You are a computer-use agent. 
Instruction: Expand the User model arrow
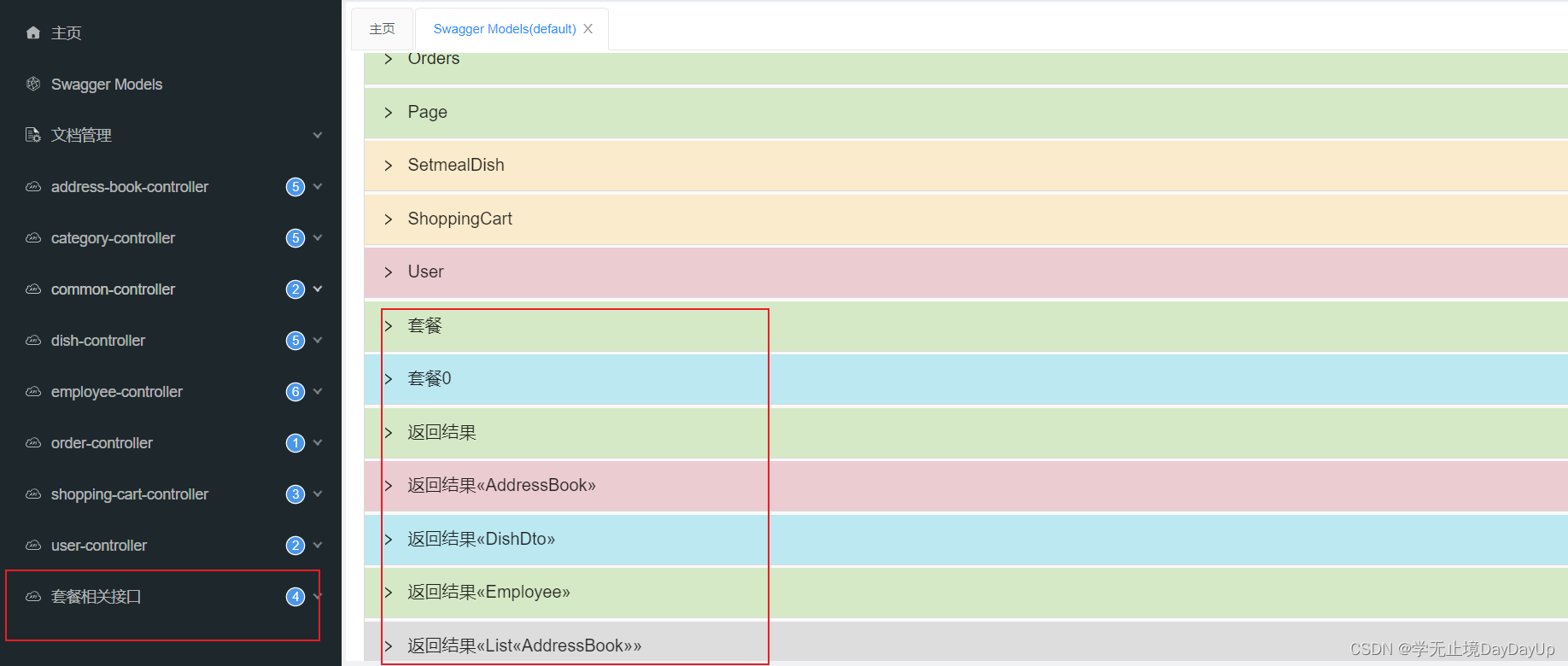(389, 272)
